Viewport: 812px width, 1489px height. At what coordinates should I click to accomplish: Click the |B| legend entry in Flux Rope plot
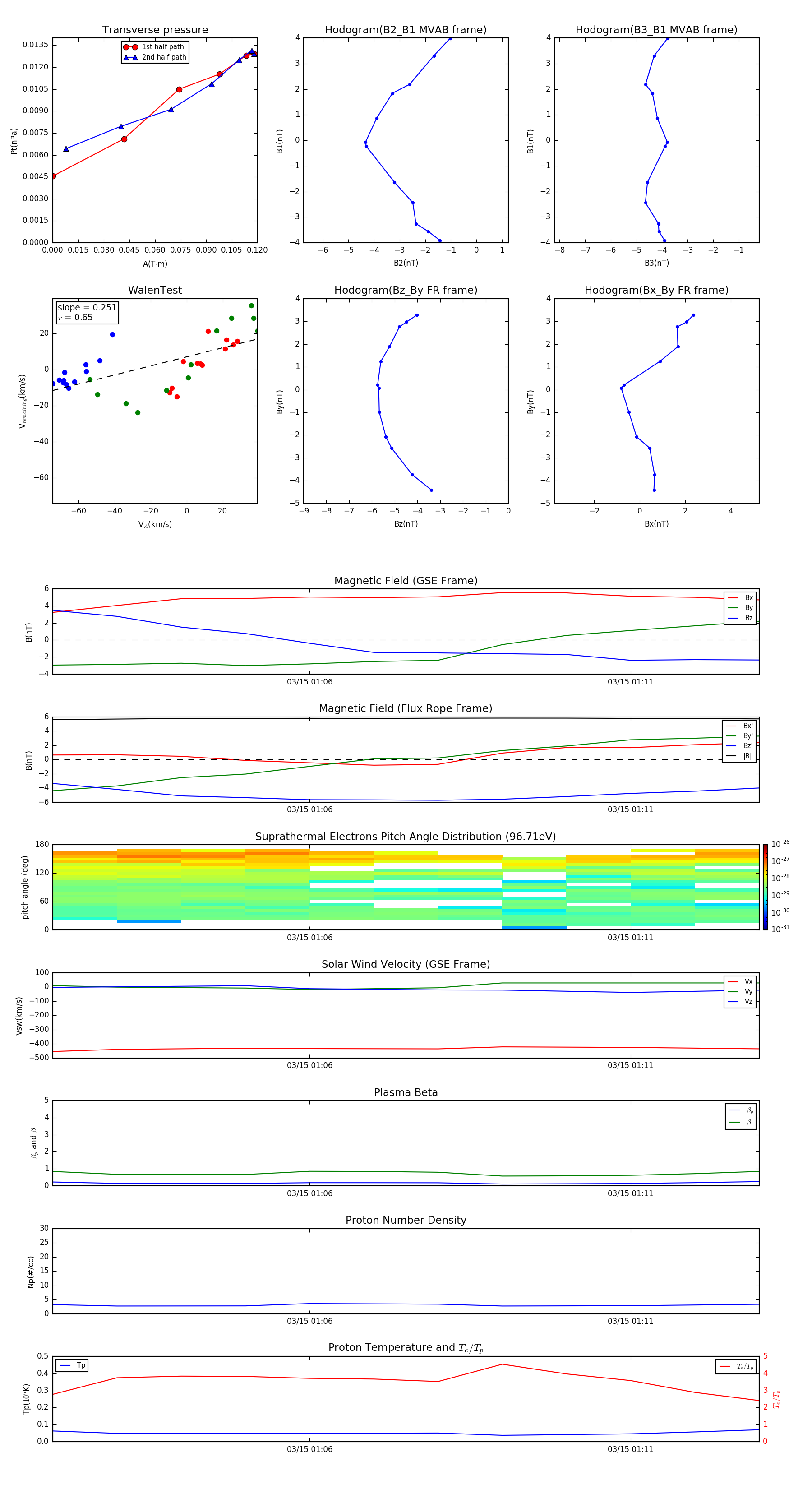pos(739,756)
